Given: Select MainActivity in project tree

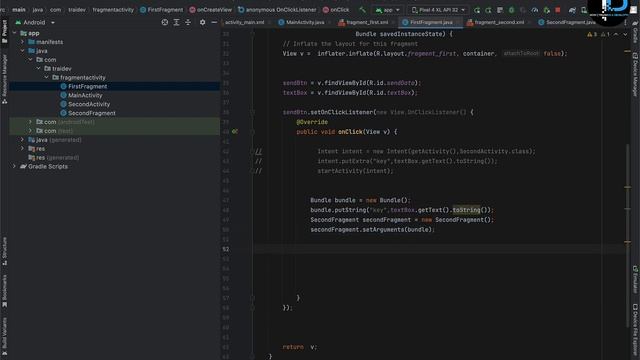Looking at the screenshot, I should point(85,95).
